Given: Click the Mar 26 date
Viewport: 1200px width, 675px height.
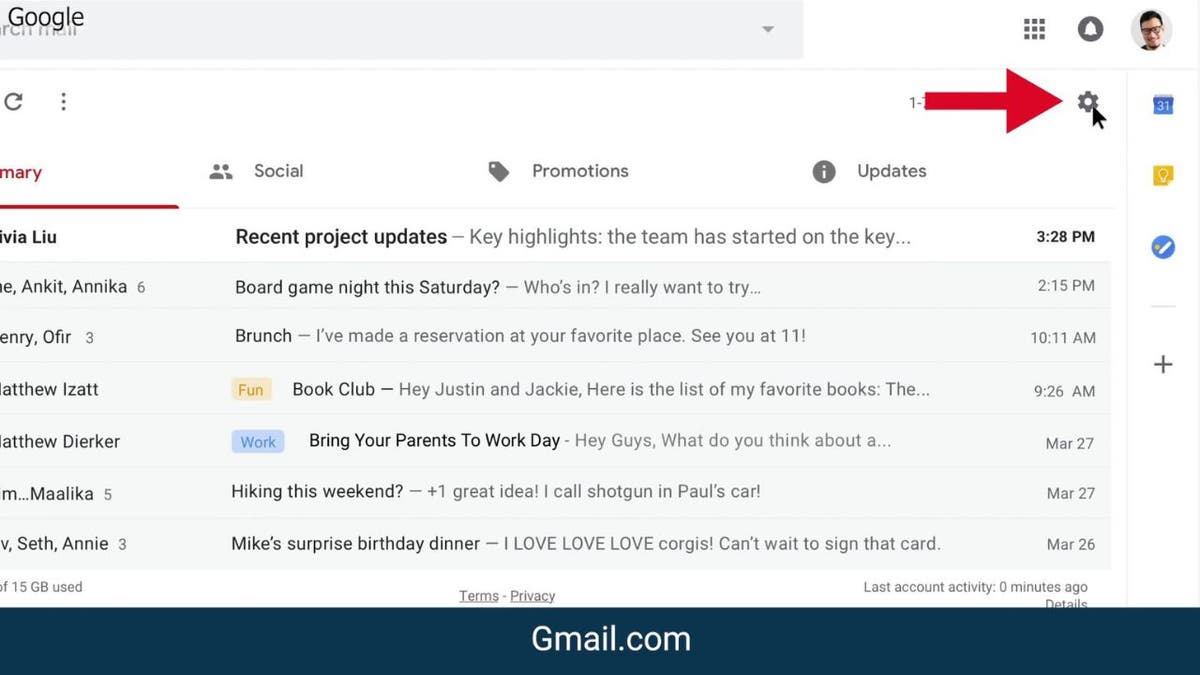Looking at the screenshot, I should pos(1070,545).
